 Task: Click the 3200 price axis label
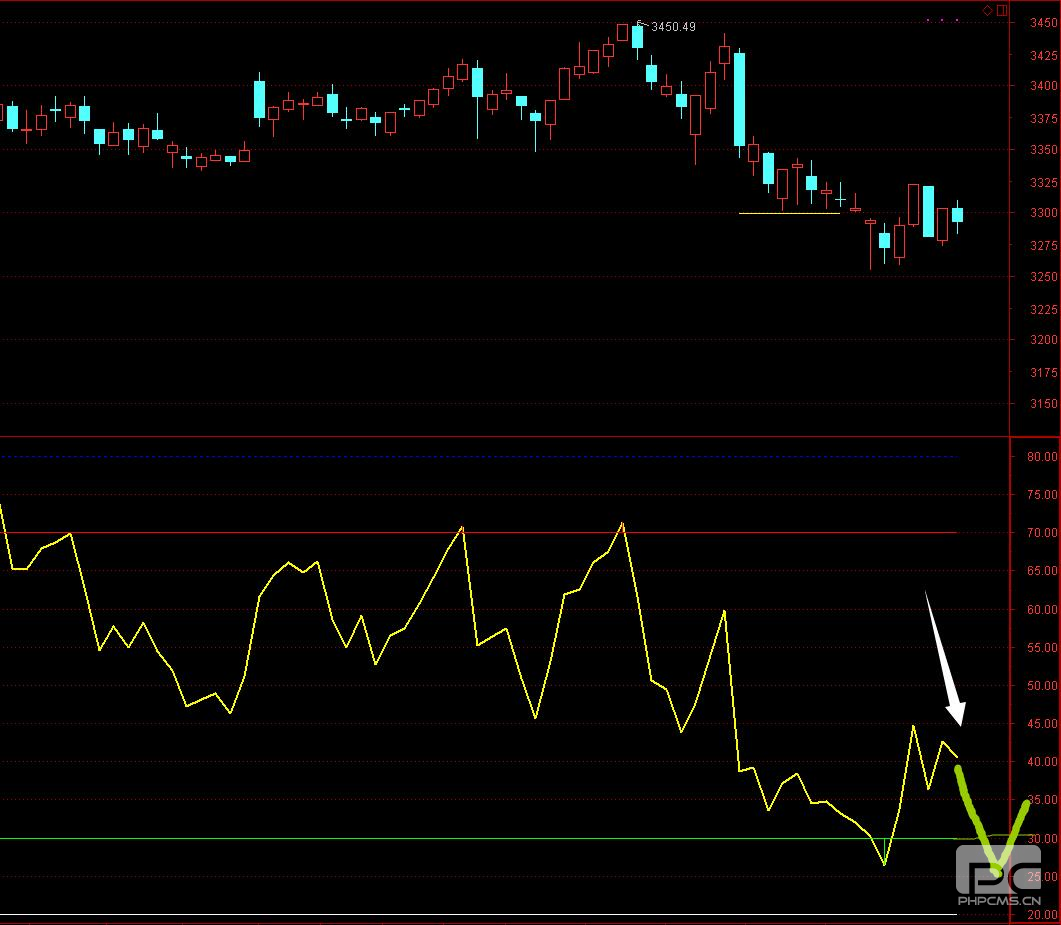1043,340
